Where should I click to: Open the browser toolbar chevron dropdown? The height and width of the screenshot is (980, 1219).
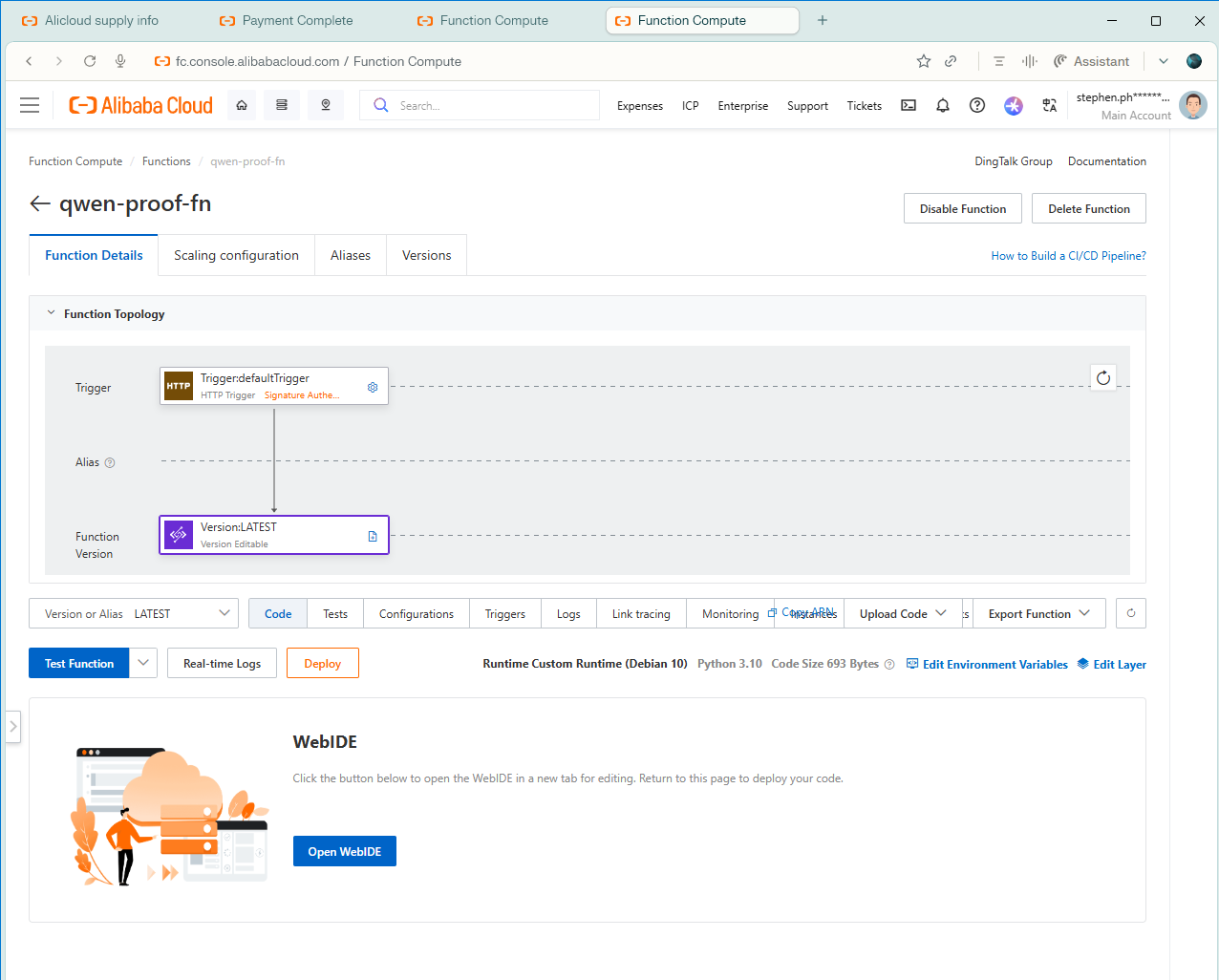1163,61
